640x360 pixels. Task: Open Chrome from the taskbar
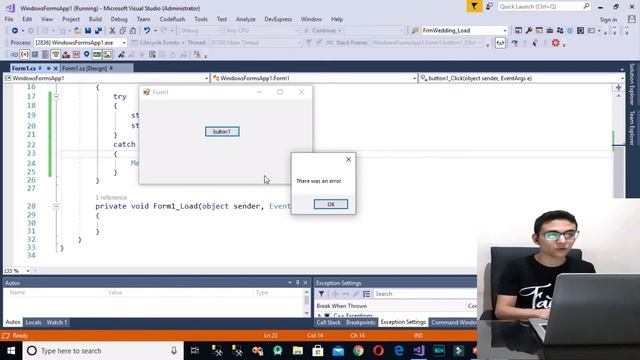pos(358,351)
